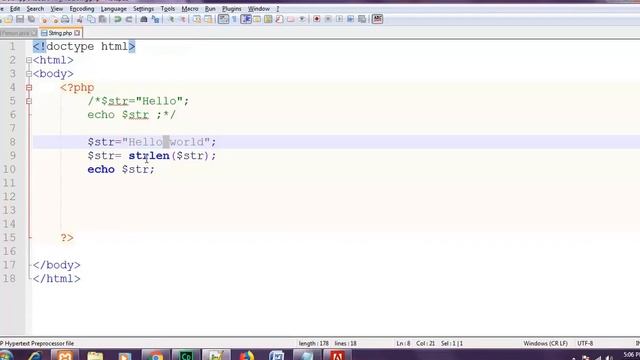Screen dimensions: 640x360
Task: Toggle word wrap in the toolbar
Action: coord(223,19)
